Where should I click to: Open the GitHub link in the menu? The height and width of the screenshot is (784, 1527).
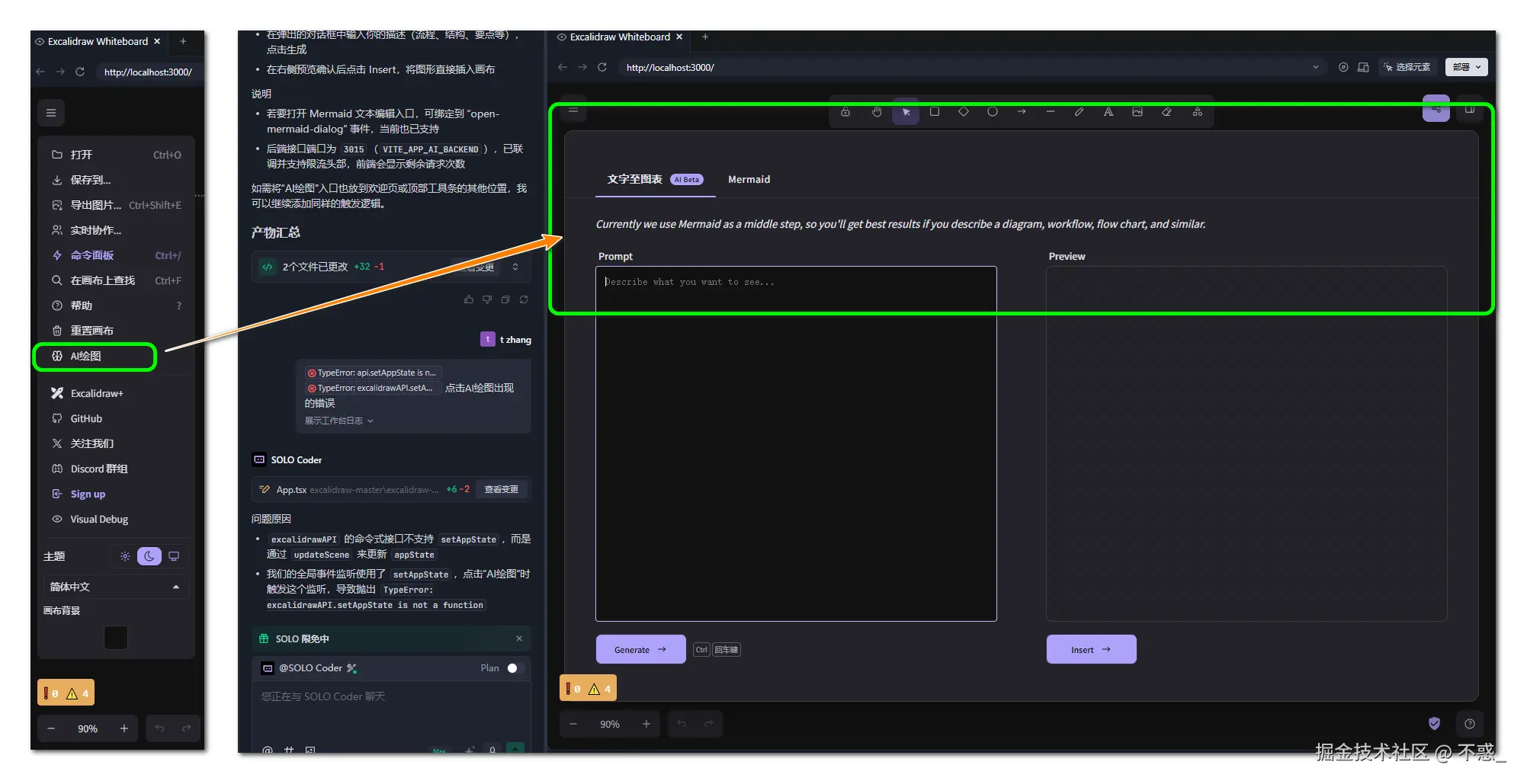(x=117, y=418)
